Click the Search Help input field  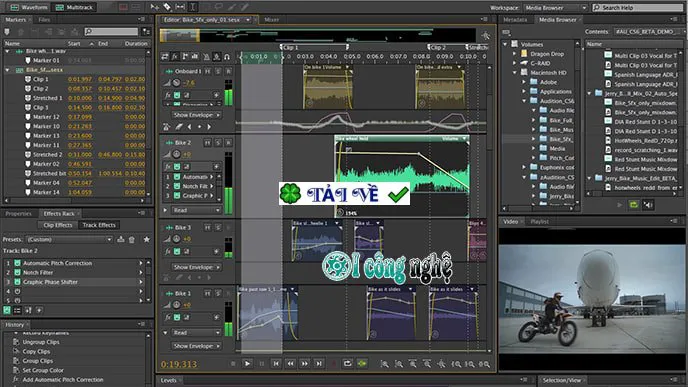point(638,7)
